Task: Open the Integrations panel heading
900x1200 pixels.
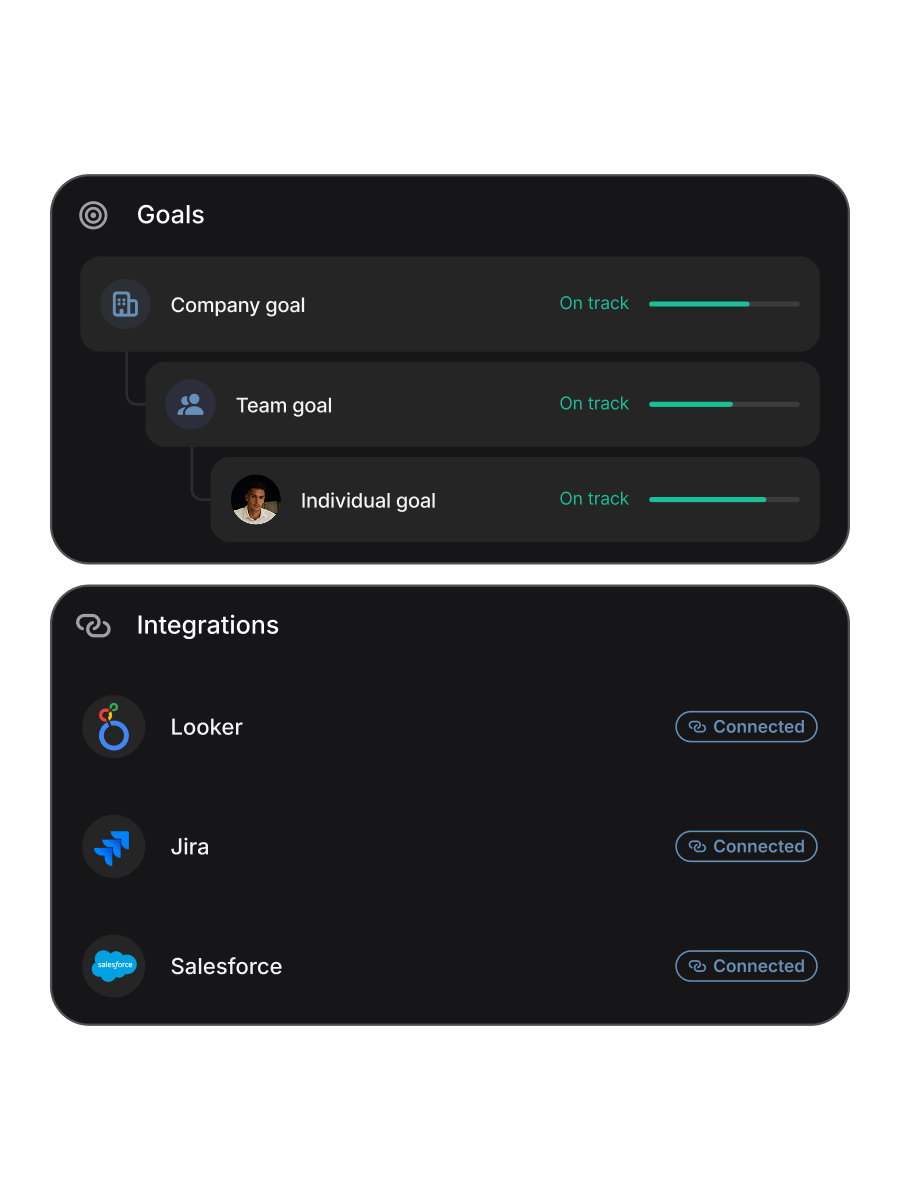Action: [208, 625]
